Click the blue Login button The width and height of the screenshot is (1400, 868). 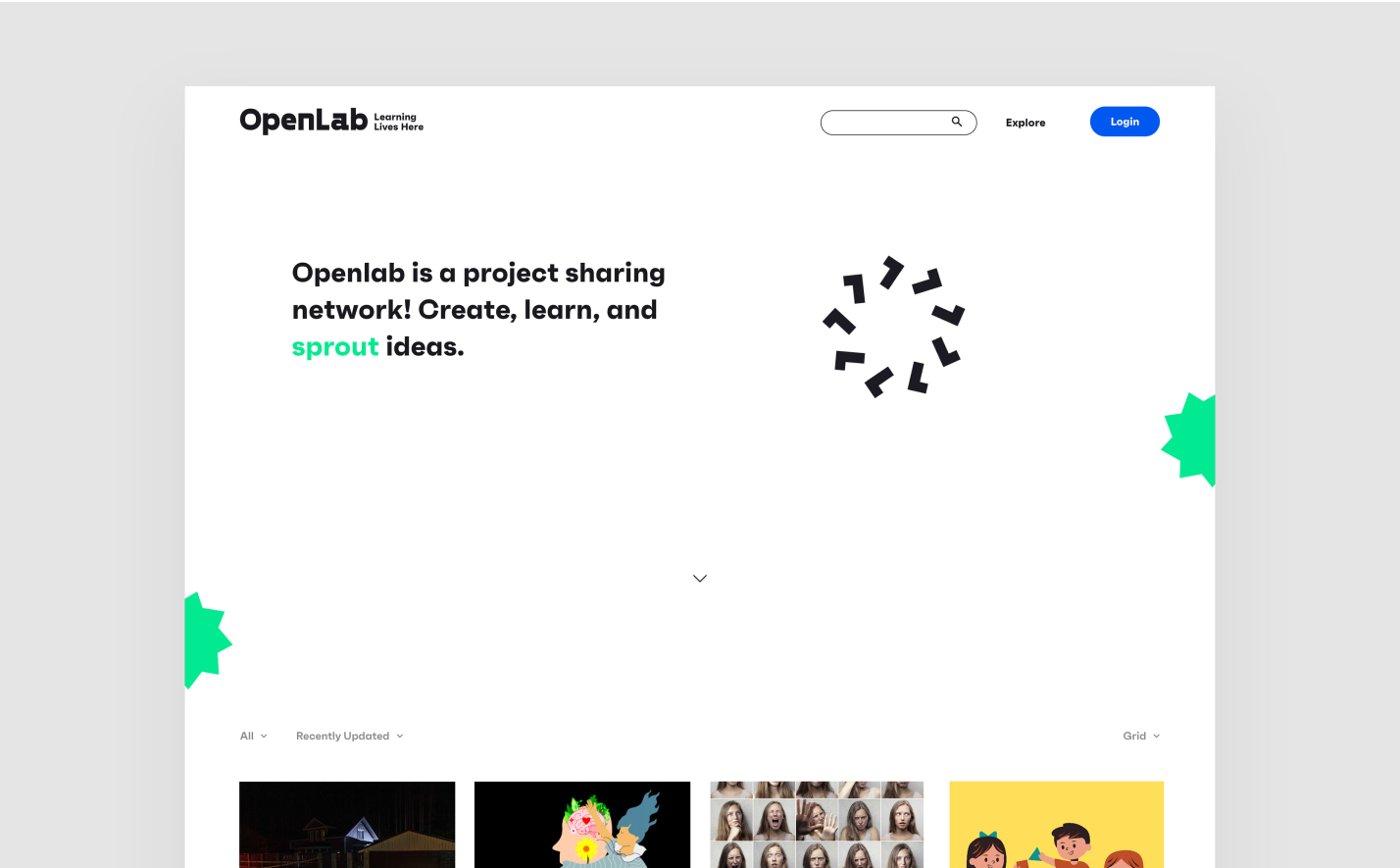point(1125,122)
